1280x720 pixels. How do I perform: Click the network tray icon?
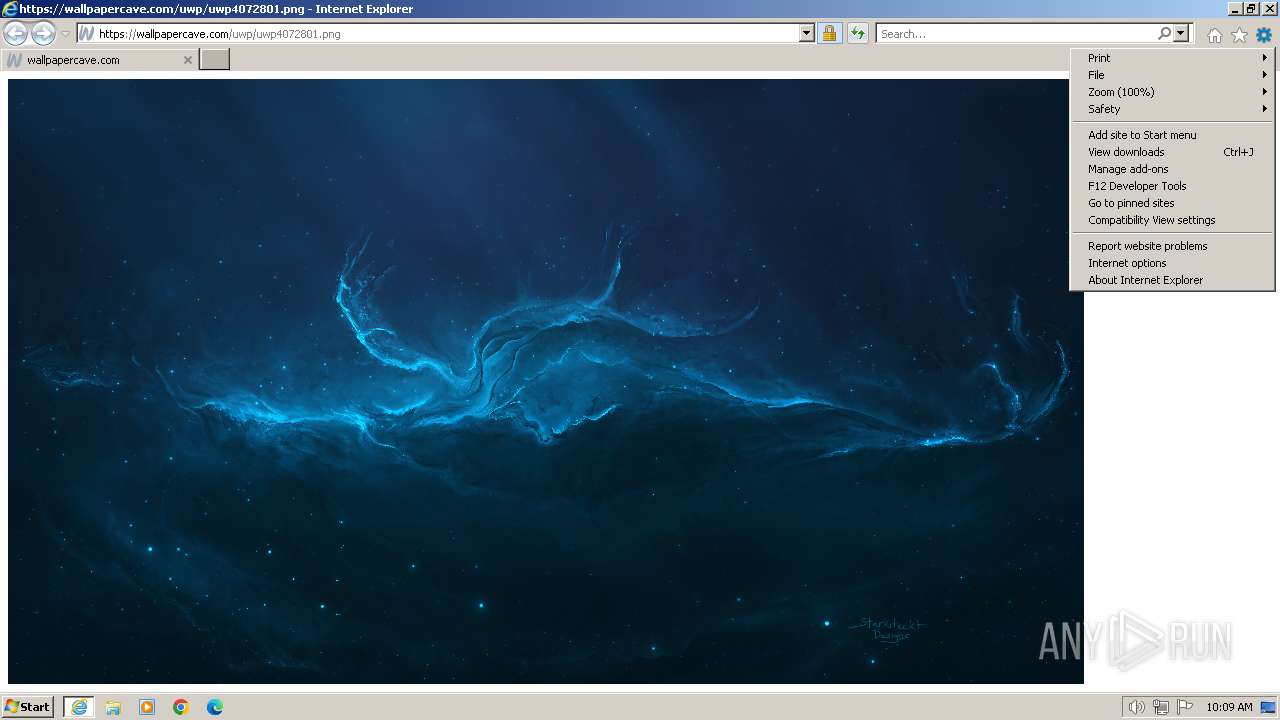pyautogui.click(x=1161, y=707)
